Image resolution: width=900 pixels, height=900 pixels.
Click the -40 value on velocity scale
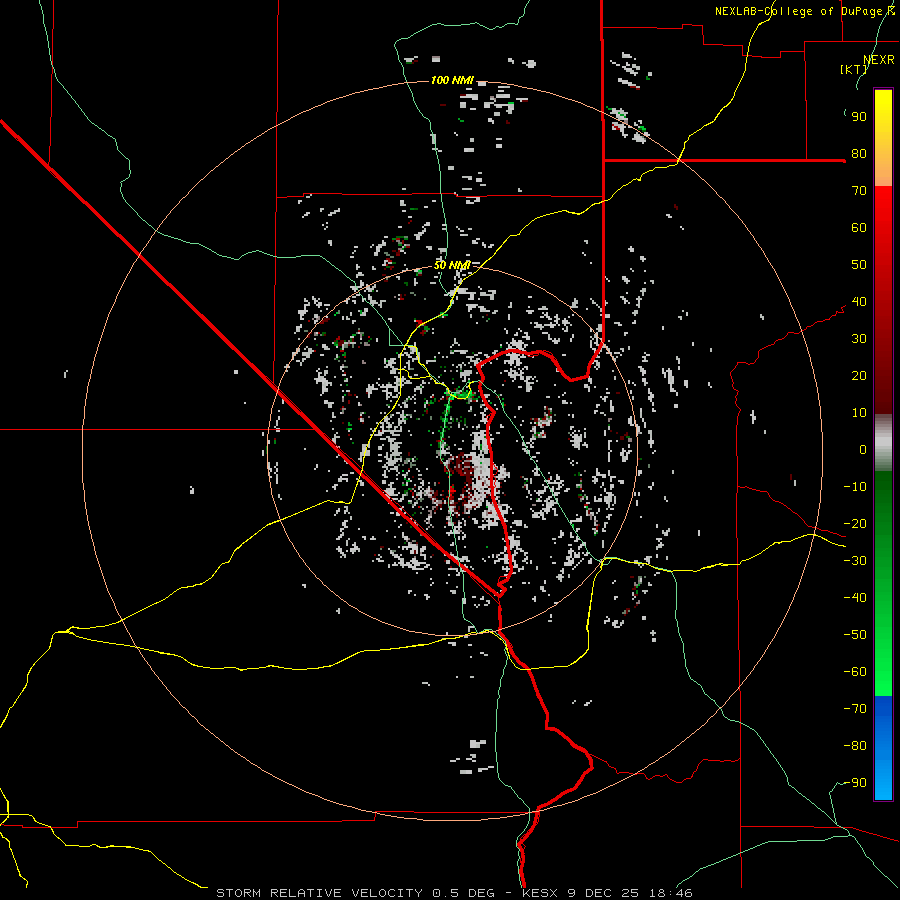(x=855, y=598)
